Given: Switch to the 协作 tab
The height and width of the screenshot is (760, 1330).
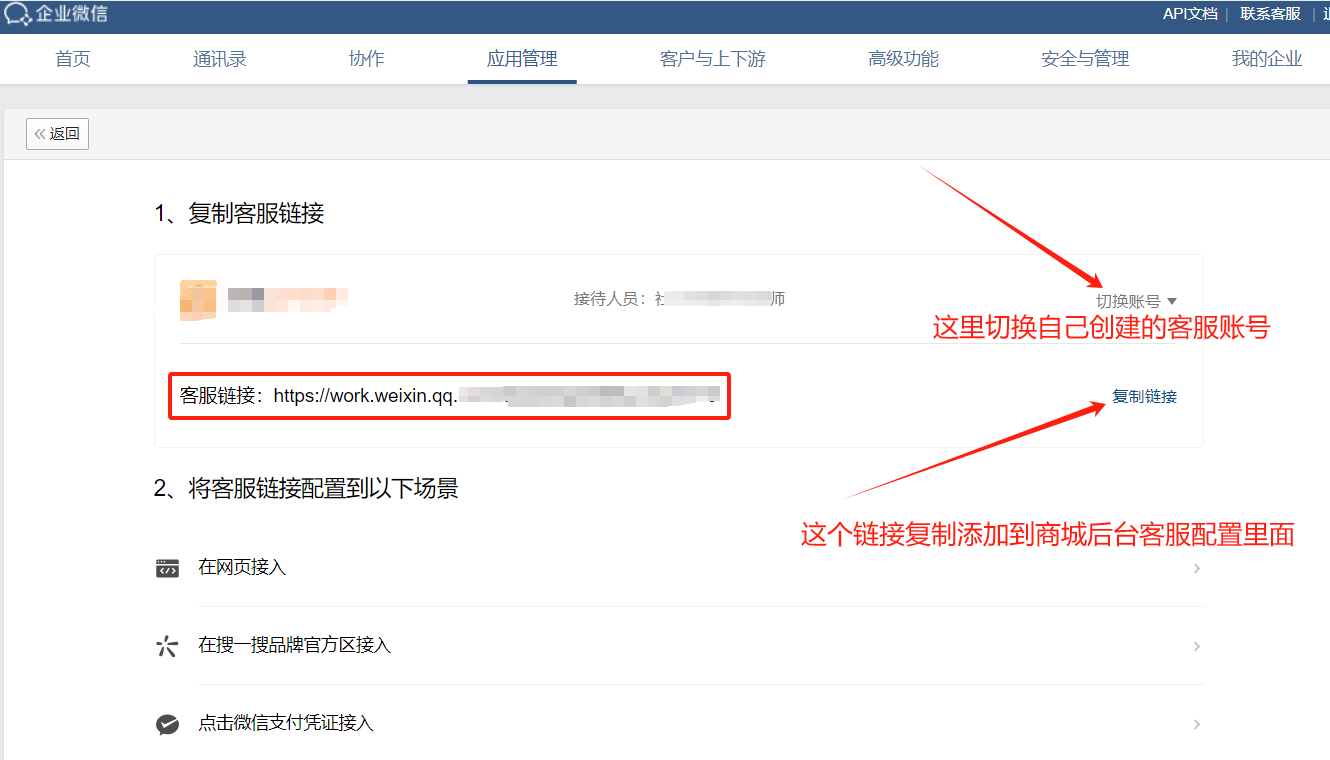Looking at the screenshot, I should [366, 59].
